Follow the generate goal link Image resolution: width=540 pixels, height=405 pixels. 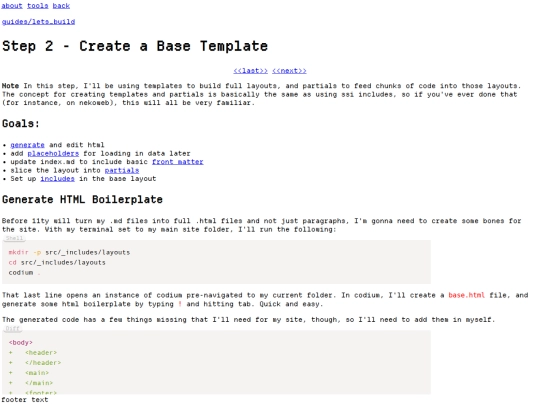pyautogui.click(x=28, y=145)
